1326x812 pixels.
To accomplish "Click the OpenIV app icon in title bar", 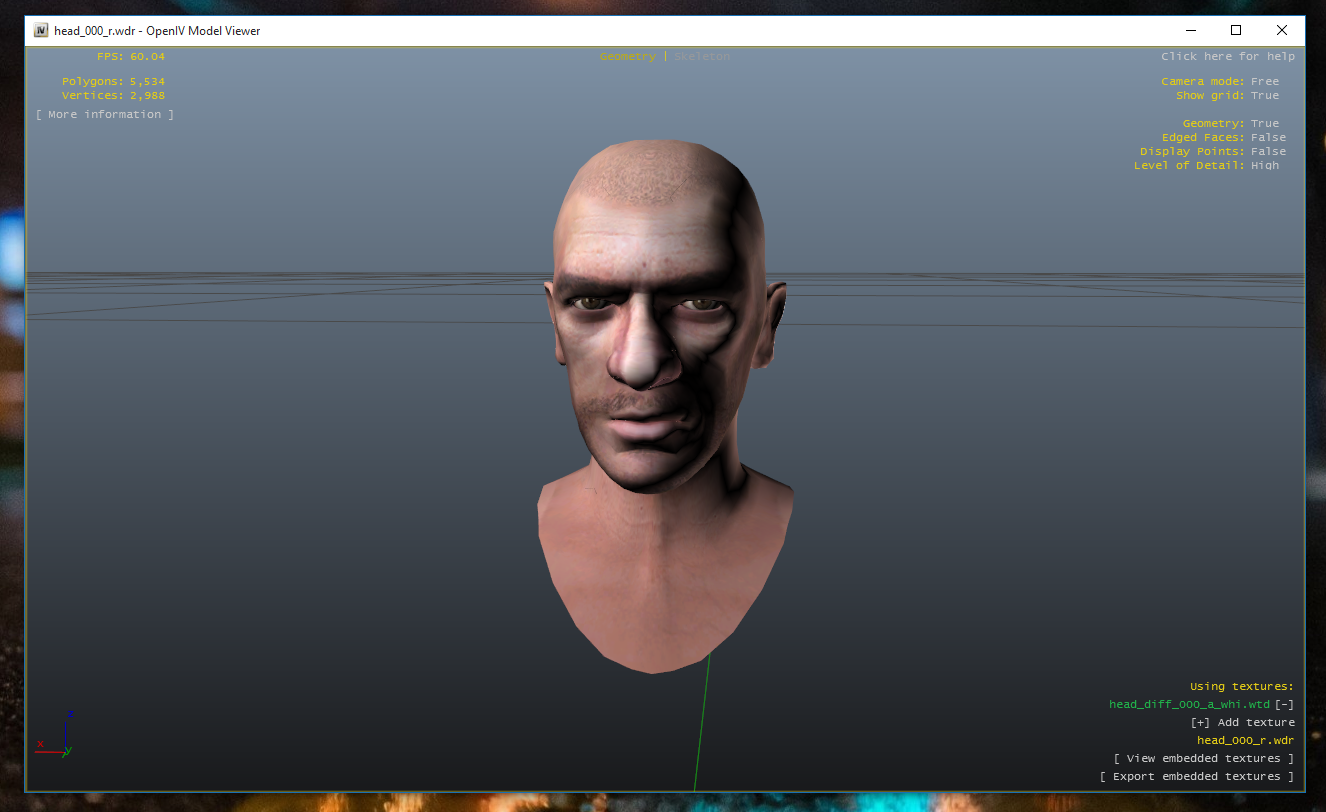I will (41, 30).
